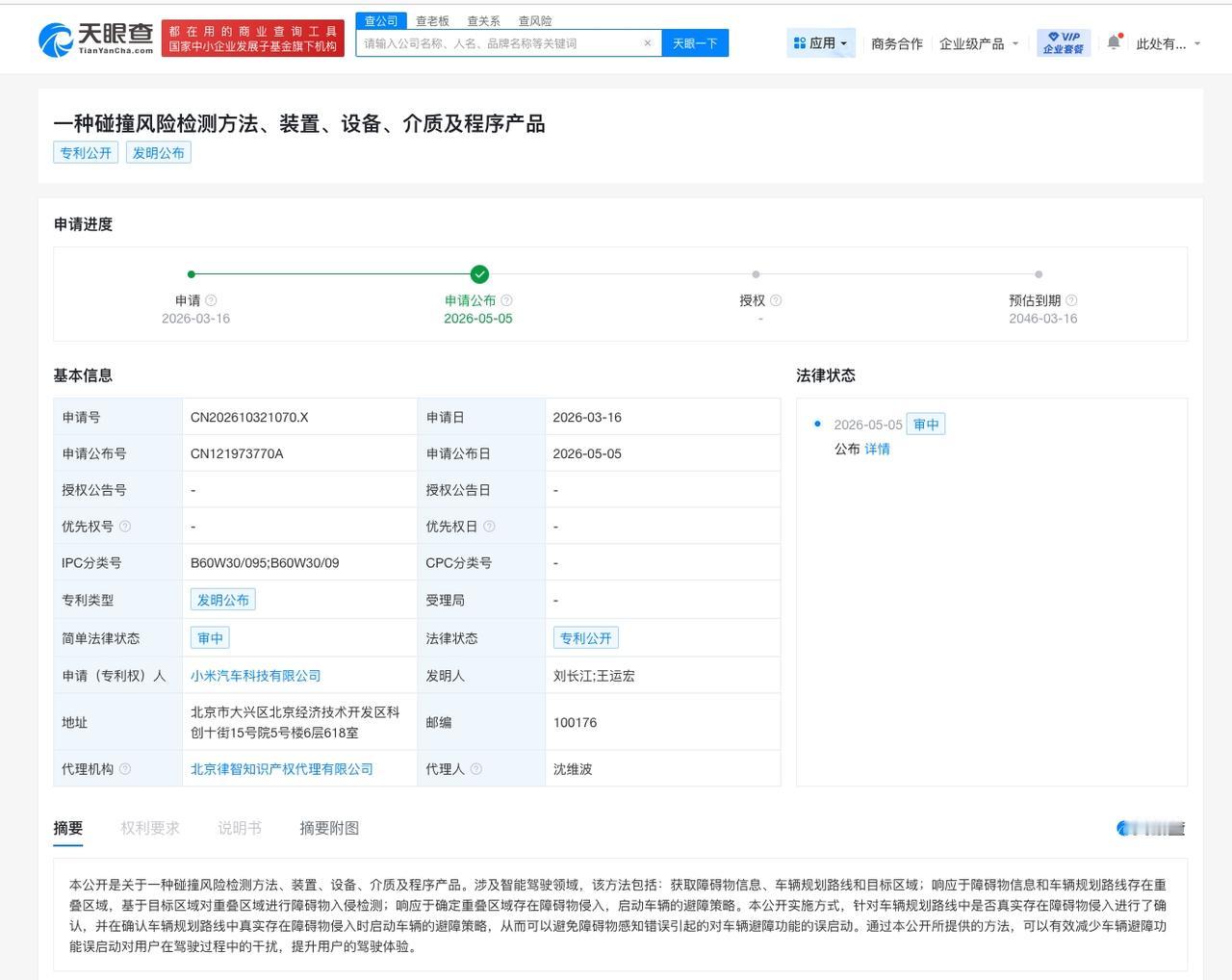Click the green checkmark on 申请公布 milestone
Screen dimensions: 1232x980
coord(479,274)
